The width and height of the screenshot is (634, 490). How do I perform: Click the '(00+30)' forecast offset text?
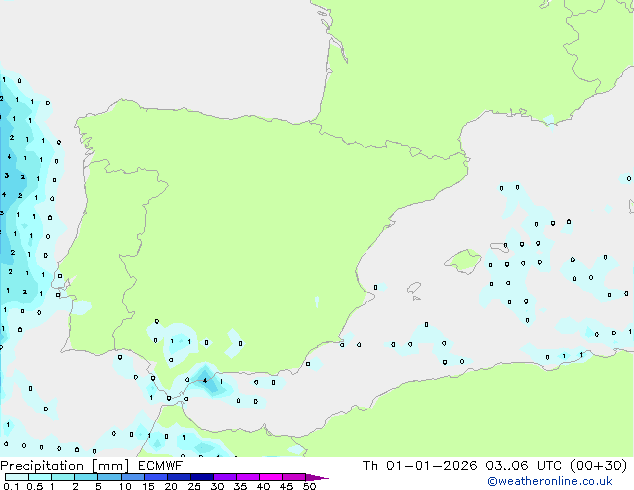[598, 466]
